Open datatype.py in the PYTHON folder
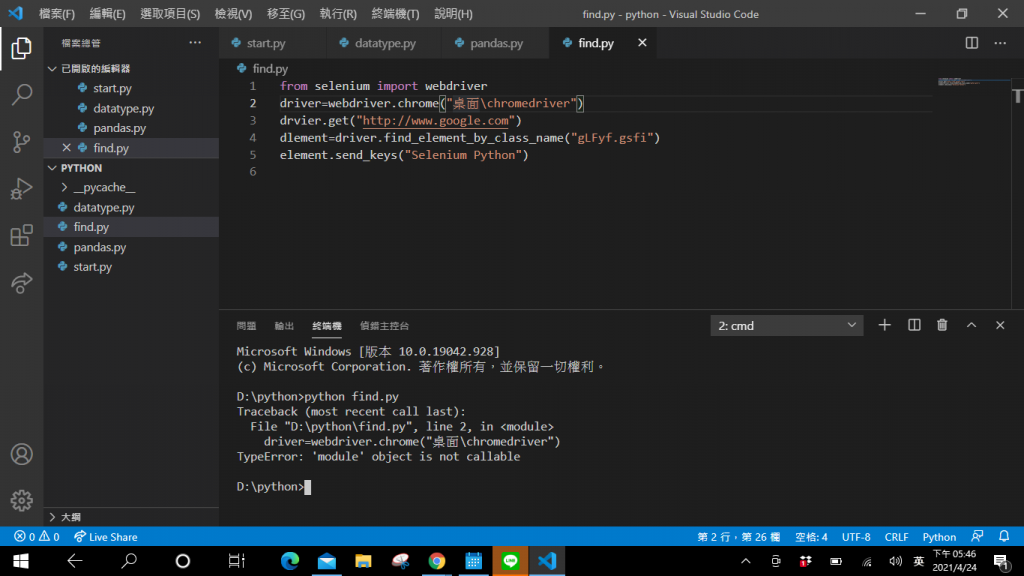 104,208
